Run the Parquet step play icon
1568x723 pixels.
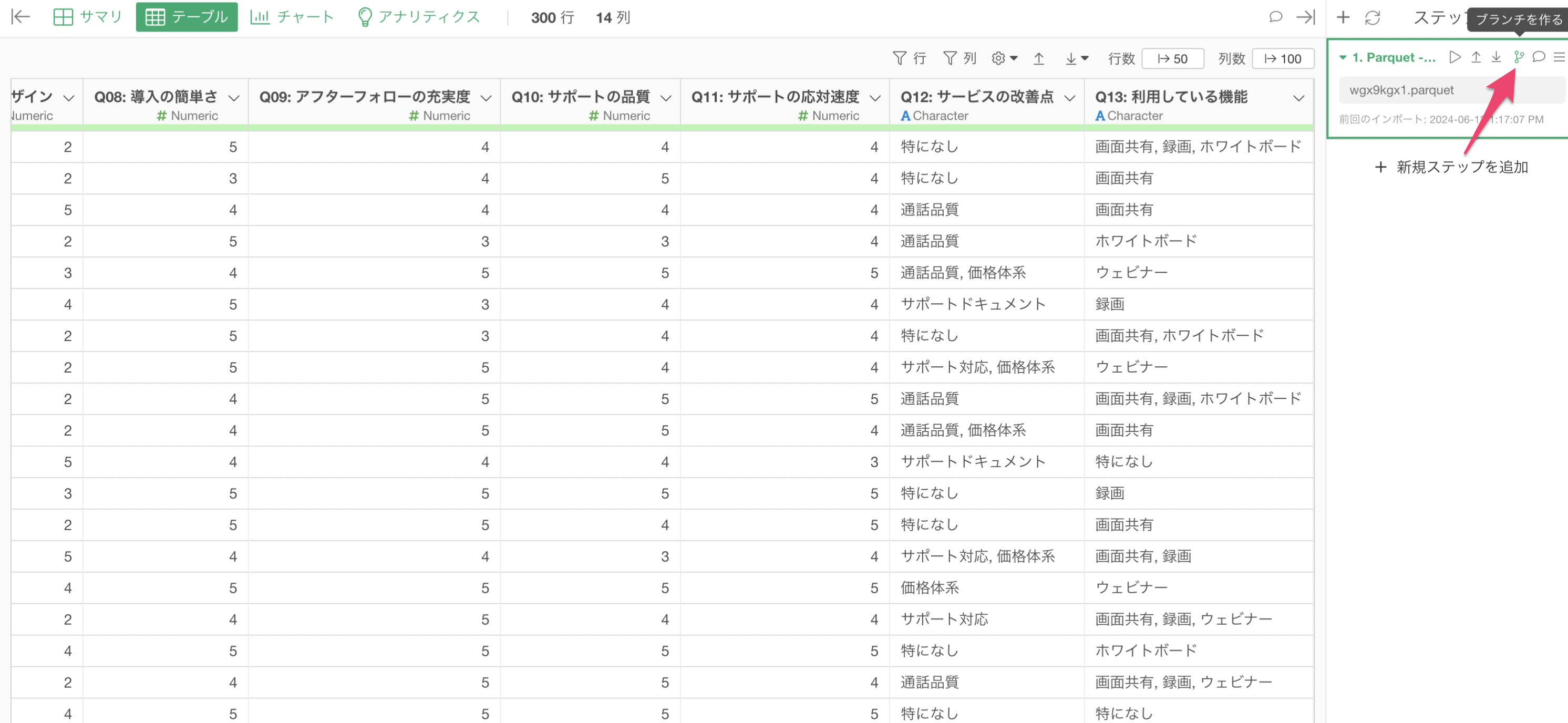(x=1455, y=57)
